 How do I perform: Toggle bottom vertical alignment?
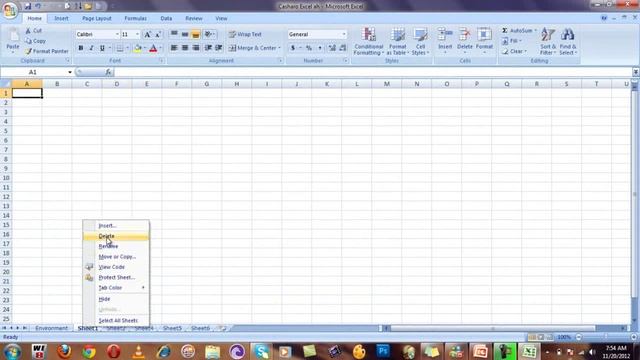click(x=196, y=34)
